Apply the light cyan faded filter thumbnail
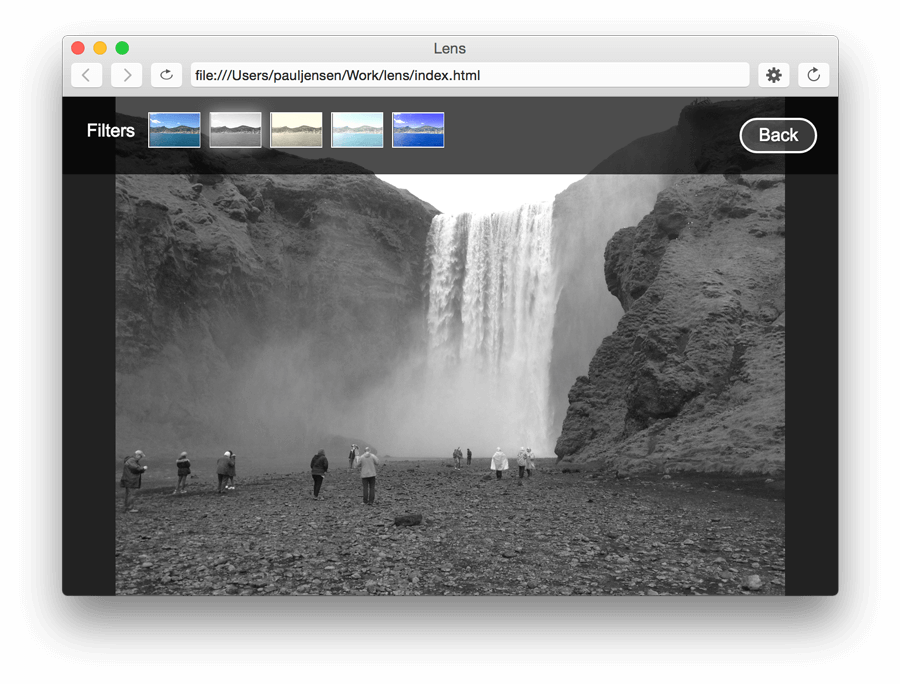This screenshot has height=684, width=900. click(x=357, y=130)
